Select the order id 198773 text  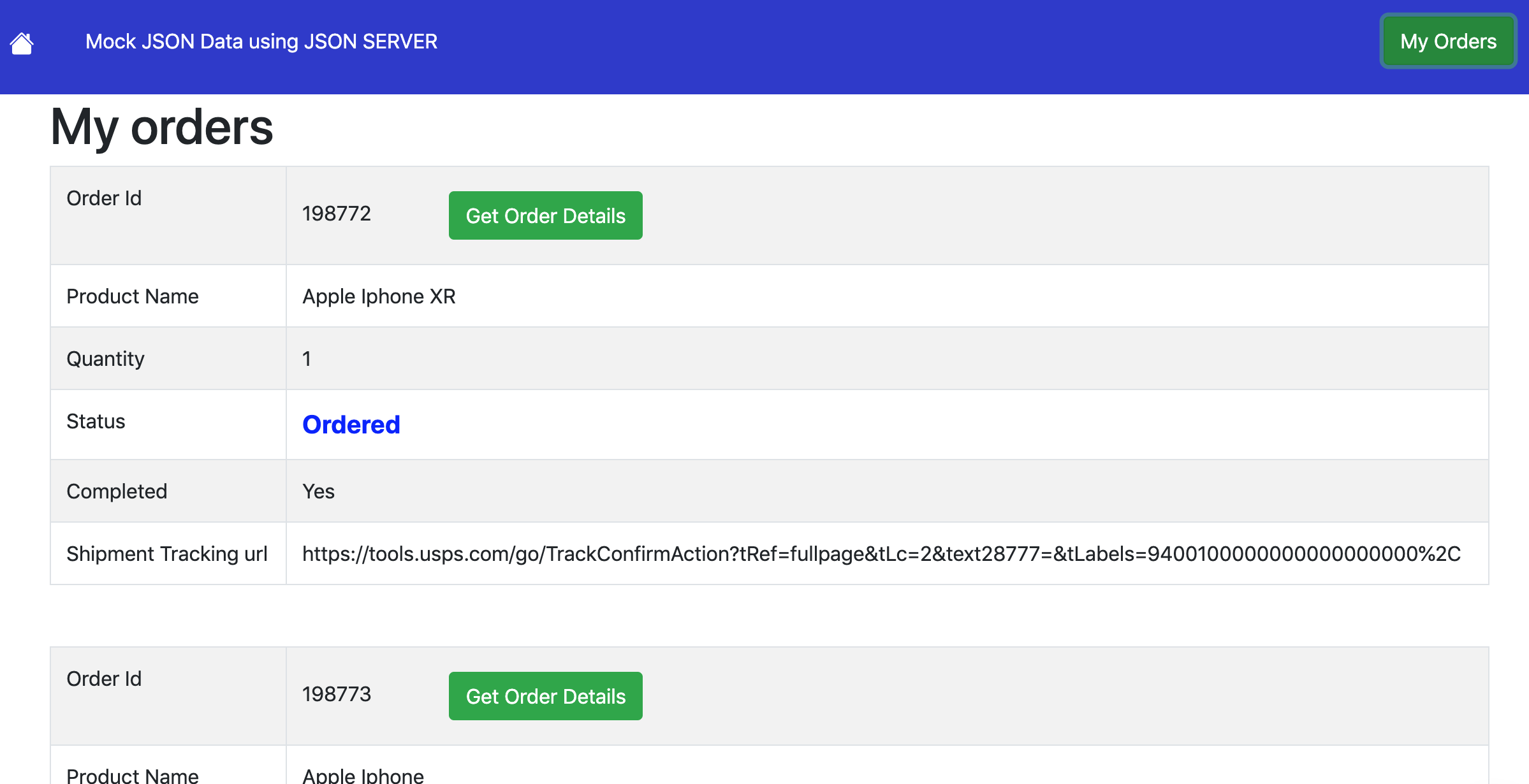(x=337, y=694)
